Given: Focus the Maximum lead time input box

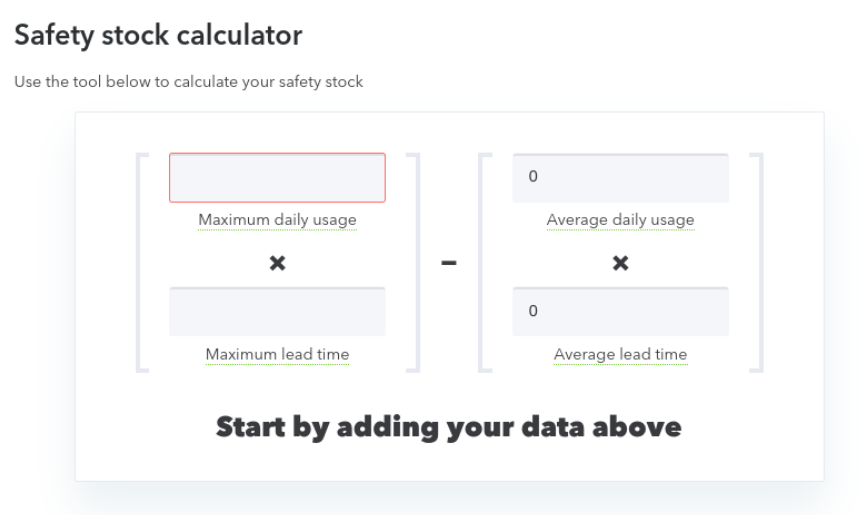Looking at the screenshot, I should [x=277, y=312].
